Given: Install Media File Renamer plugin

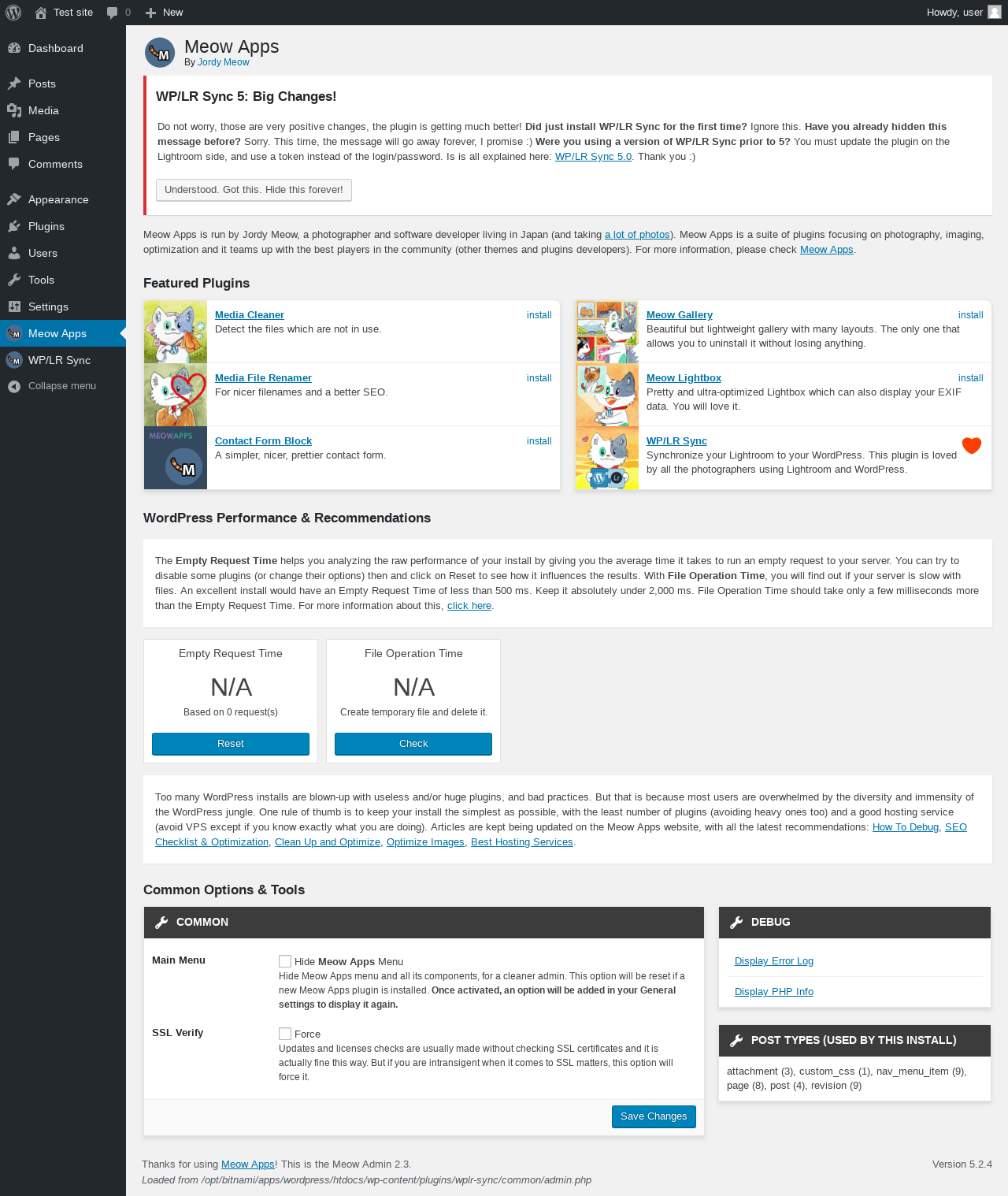Looking at the screenshot, I should pos(539,378).
